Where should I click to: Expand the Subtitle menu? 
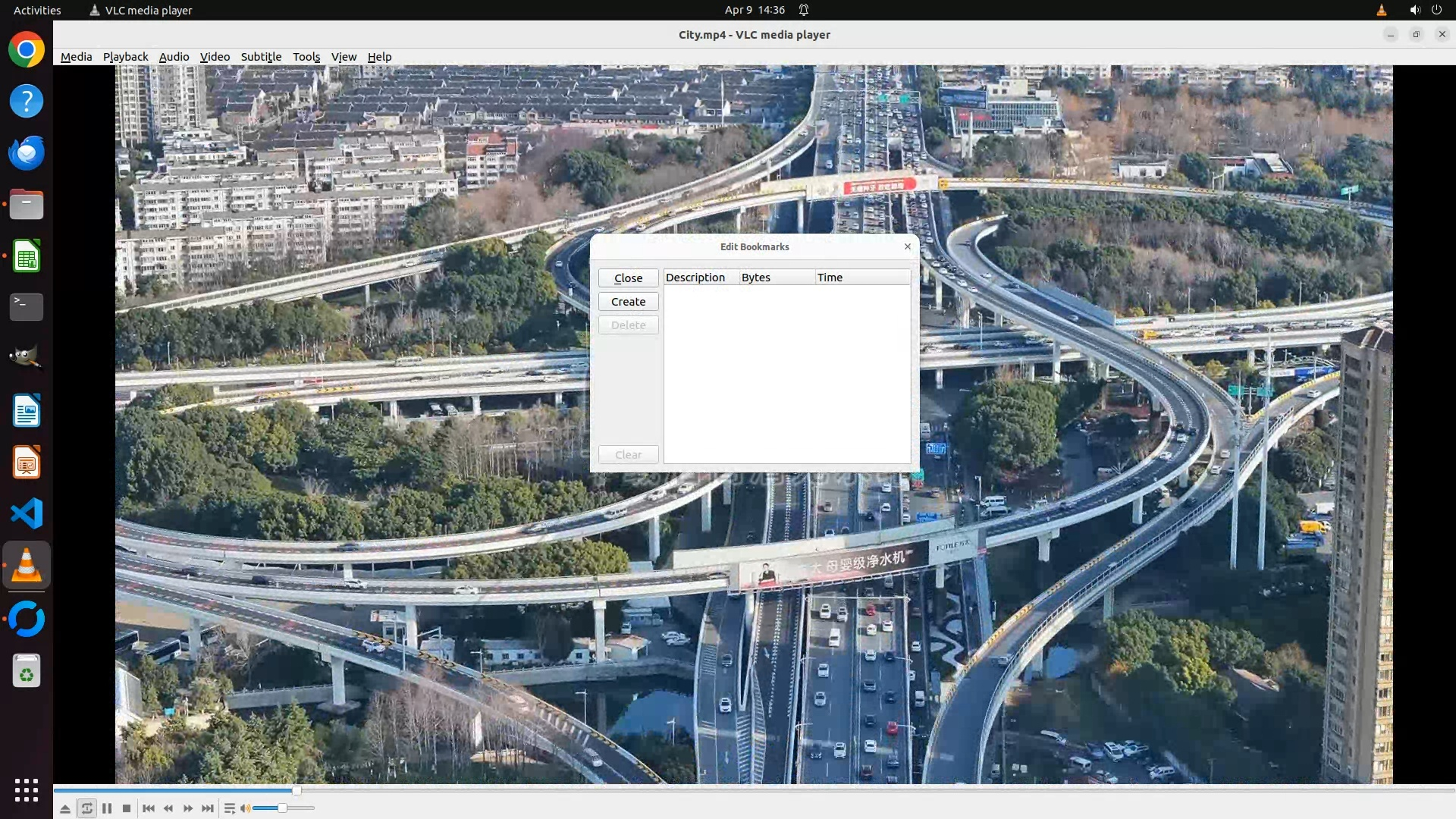(261, 57)
